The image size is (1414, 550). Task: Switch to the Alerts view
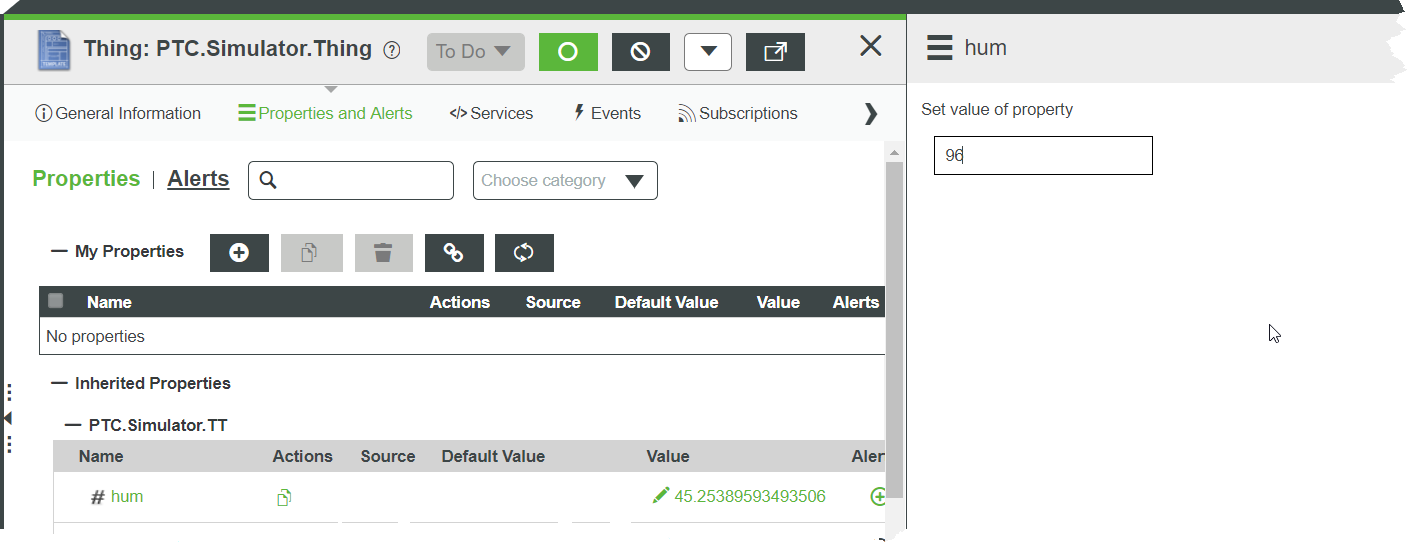click(x=198, y=179)
